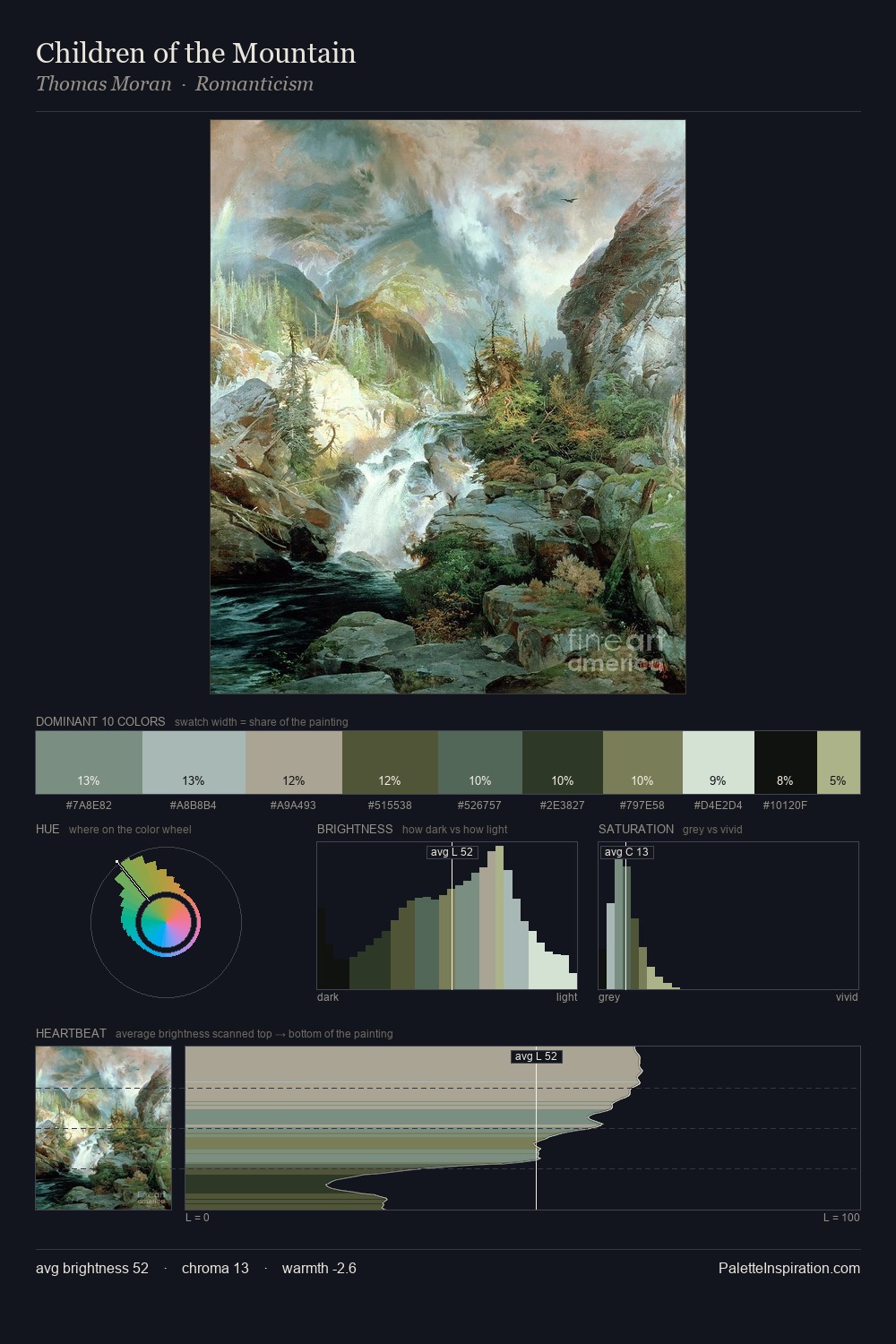Click the 'grey' saturation axis label
Viewport: 896px width, 1344px height.
click(609, 997)
